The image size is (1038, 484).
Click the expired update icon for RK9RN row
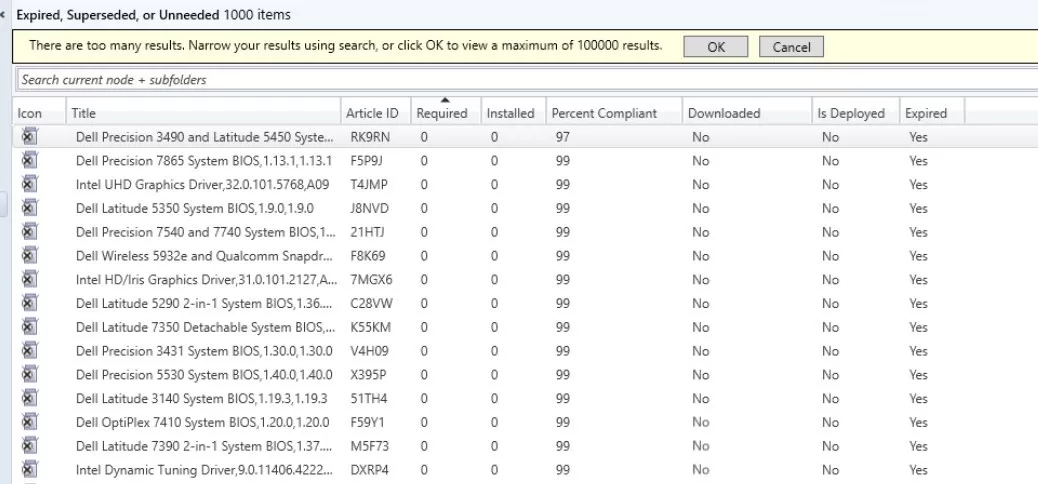(28, 136)
